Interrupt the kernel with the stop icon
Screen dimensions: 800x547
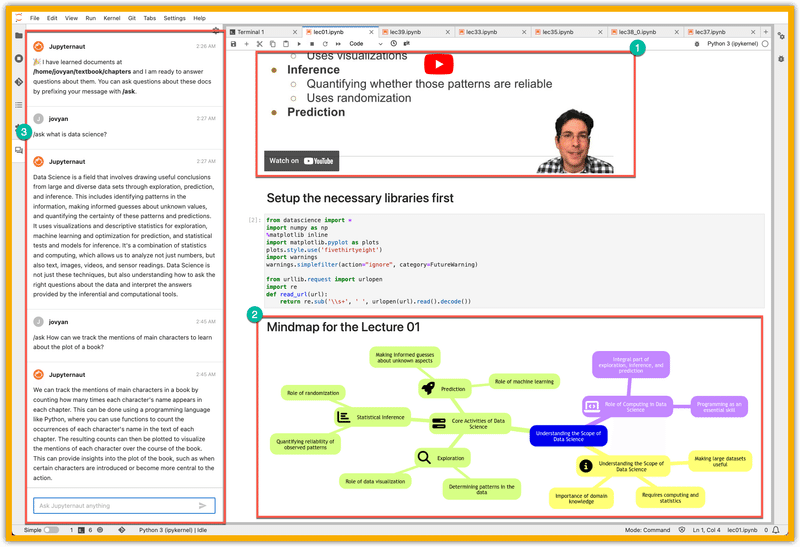[x=312, y=44]
